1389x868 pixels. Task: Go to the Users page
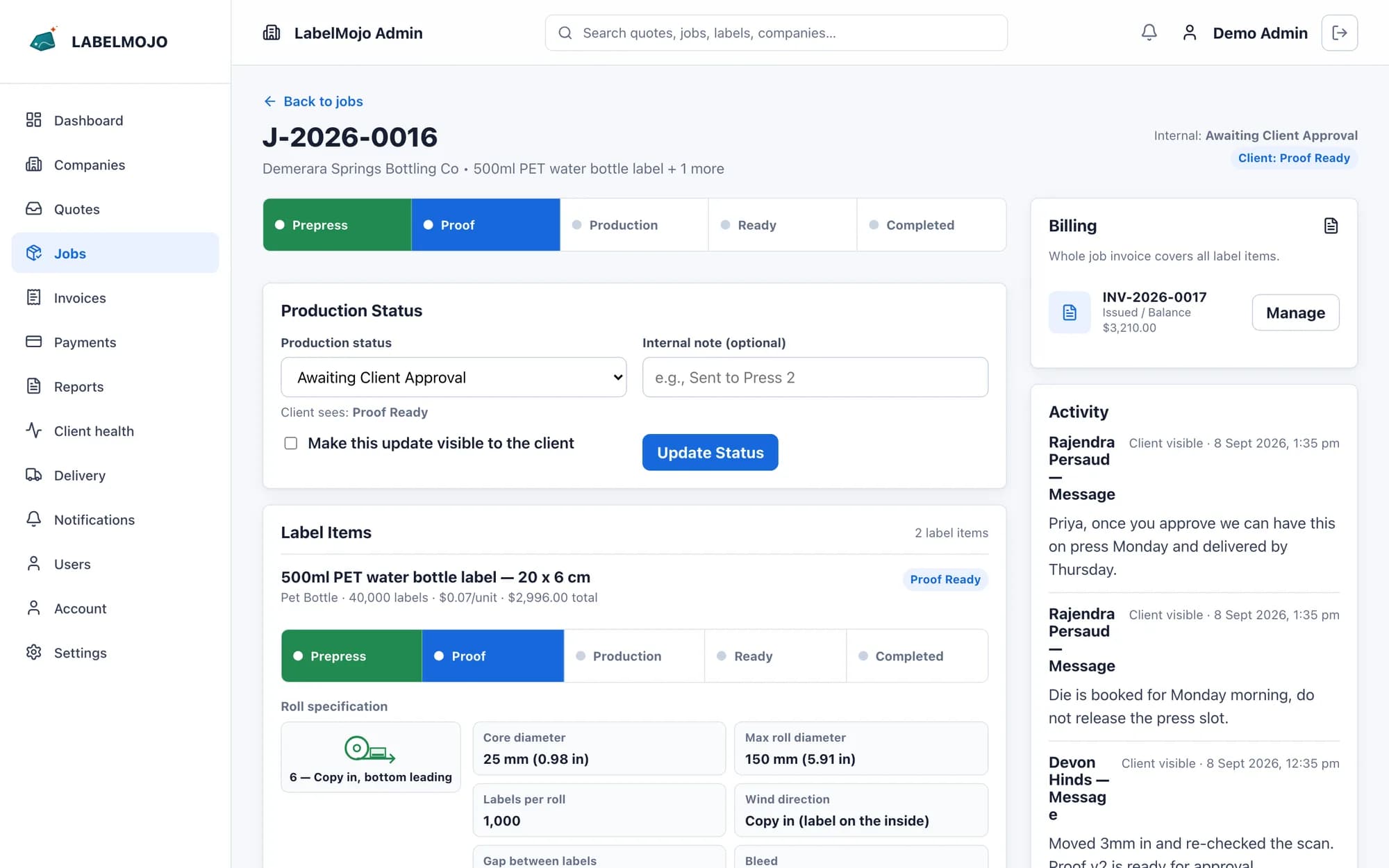pyautogui.click(x=115, y=565)
